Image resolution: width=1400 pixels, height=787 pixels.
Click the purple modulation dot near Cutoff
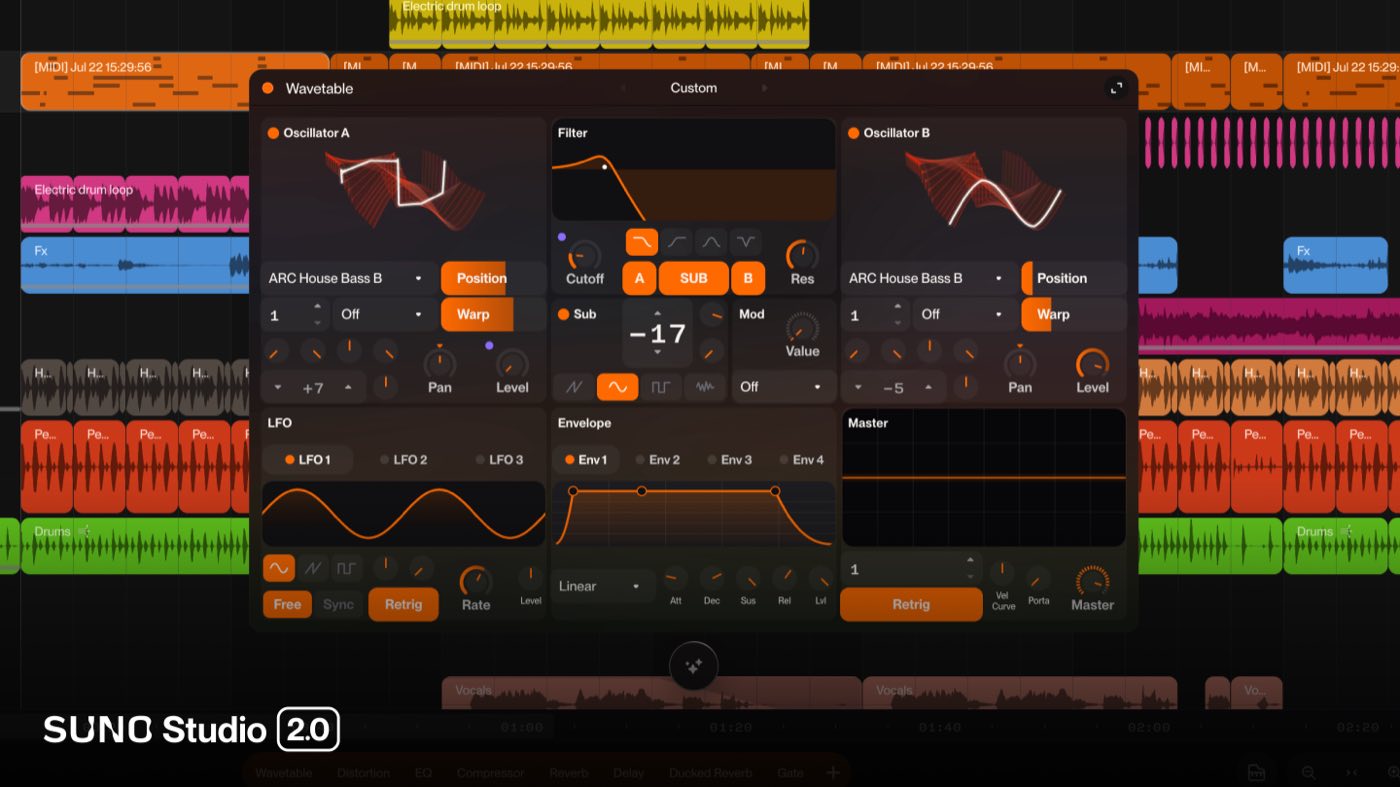pos(562,238)
